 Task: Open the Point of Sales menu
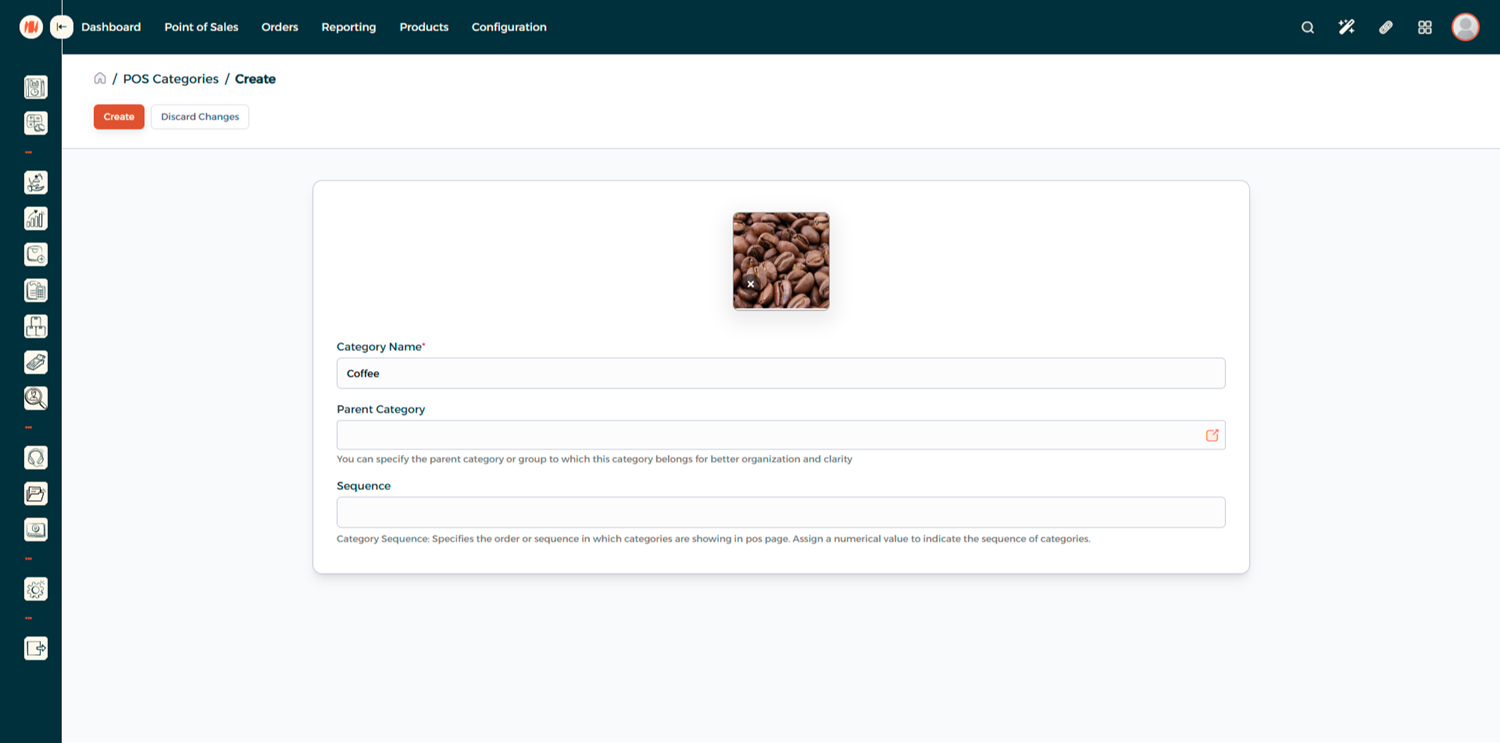[x=201, y=27]
